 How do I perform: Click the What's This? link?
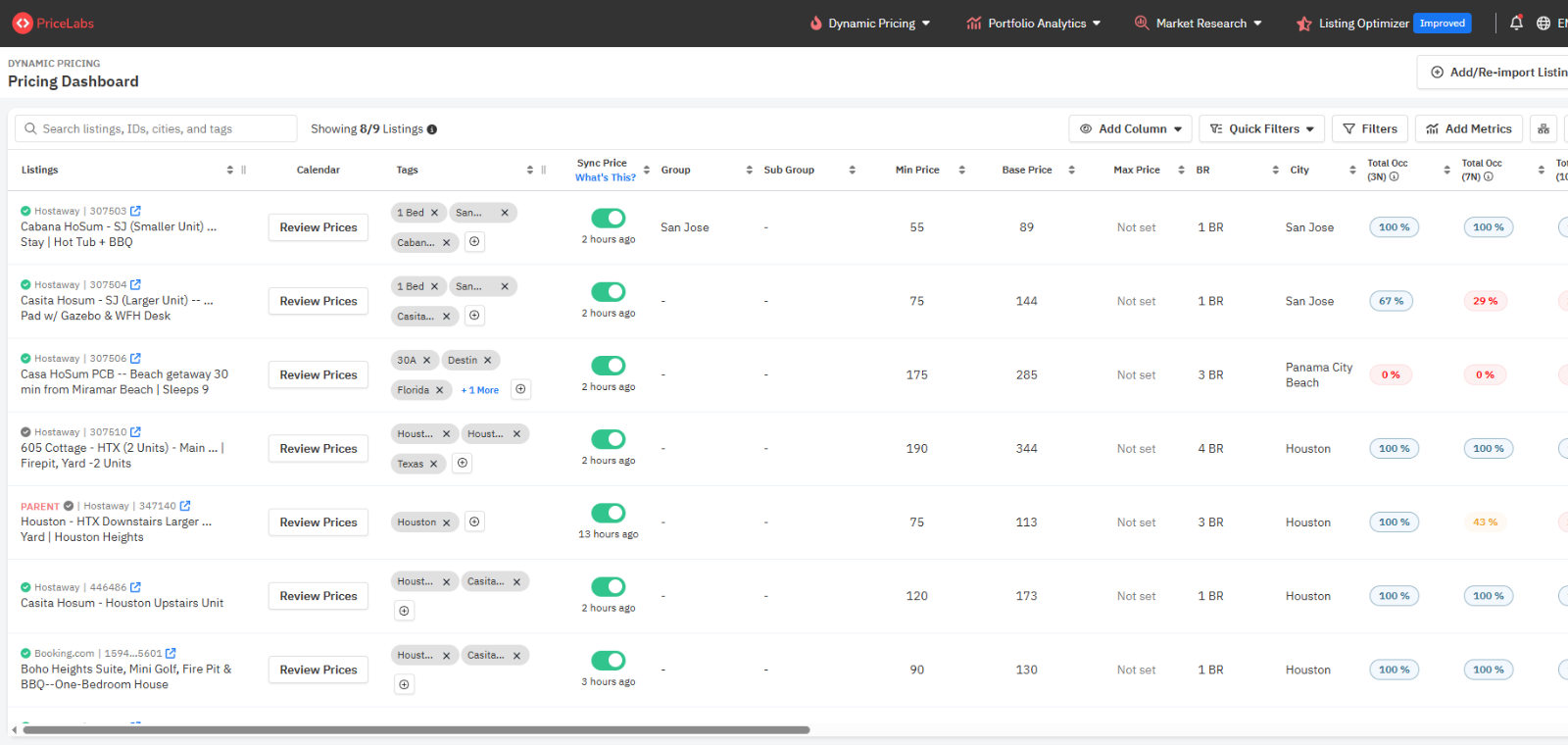605,177
